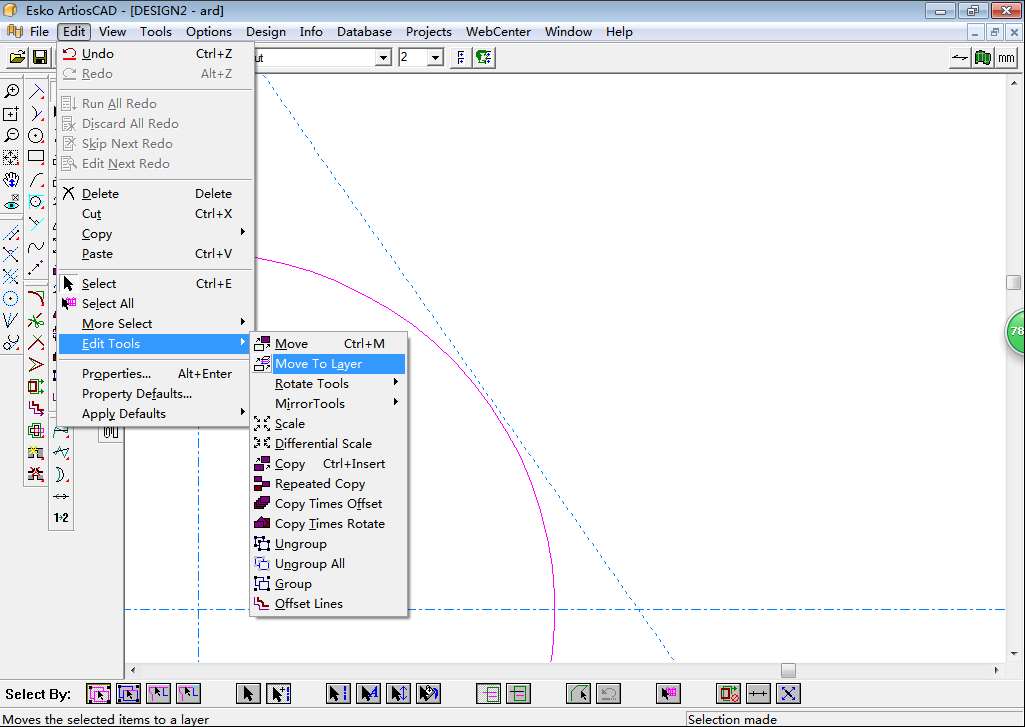Open the line type dropdown
Image resolution: width=1025 pixels, height=727 pixels.
click(x=383, y=58)
